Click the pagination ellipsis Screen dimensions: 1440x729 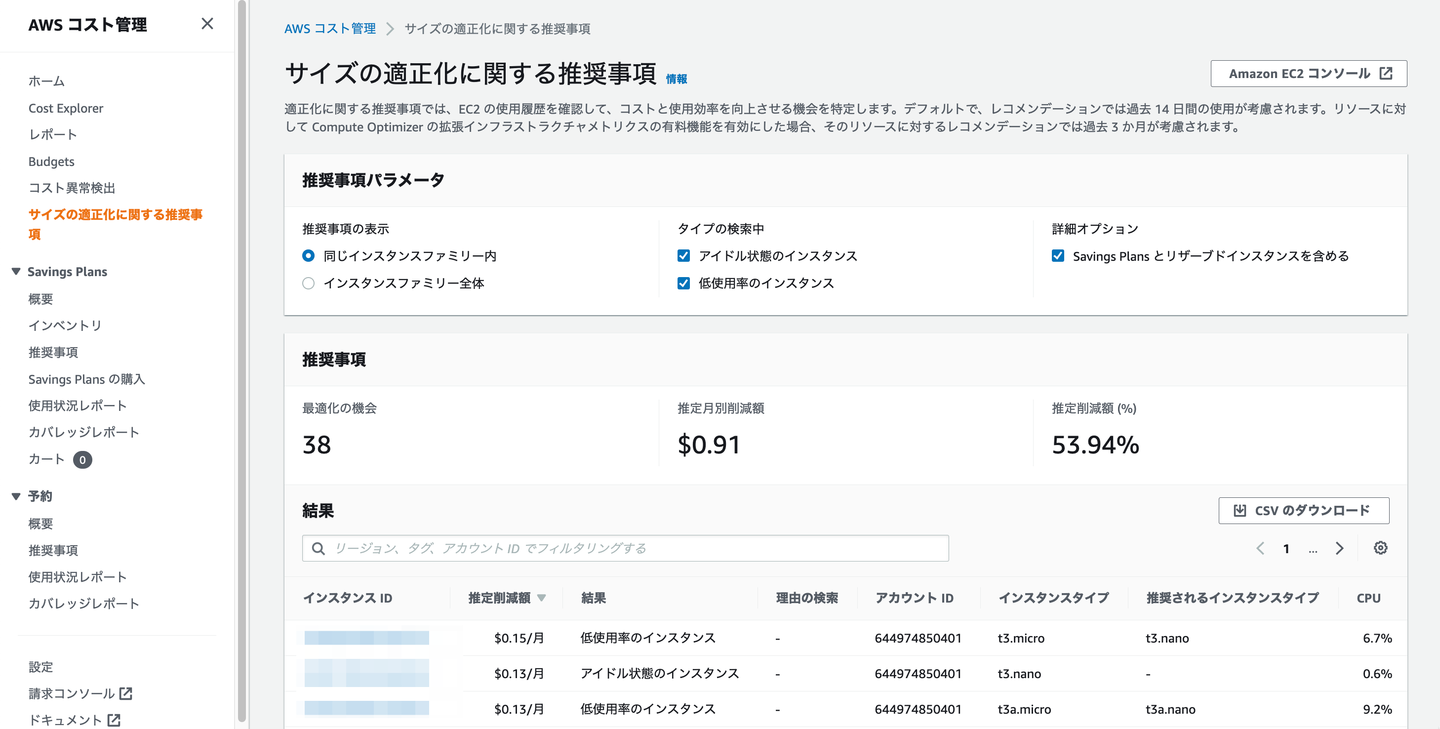point(1313,549)
